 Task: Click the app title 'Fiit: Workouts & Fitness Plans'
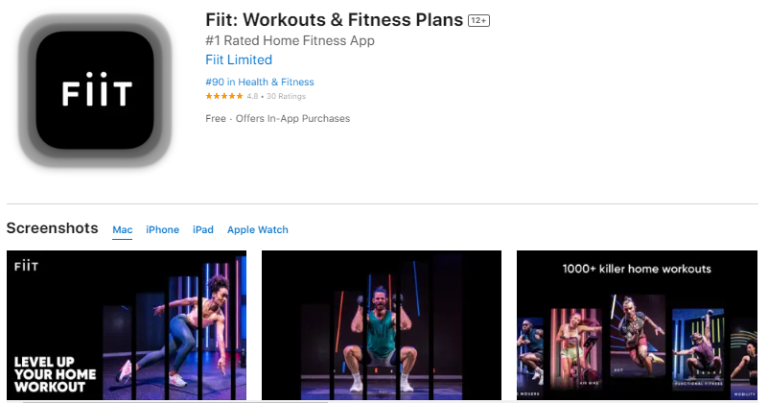point(333,19)
